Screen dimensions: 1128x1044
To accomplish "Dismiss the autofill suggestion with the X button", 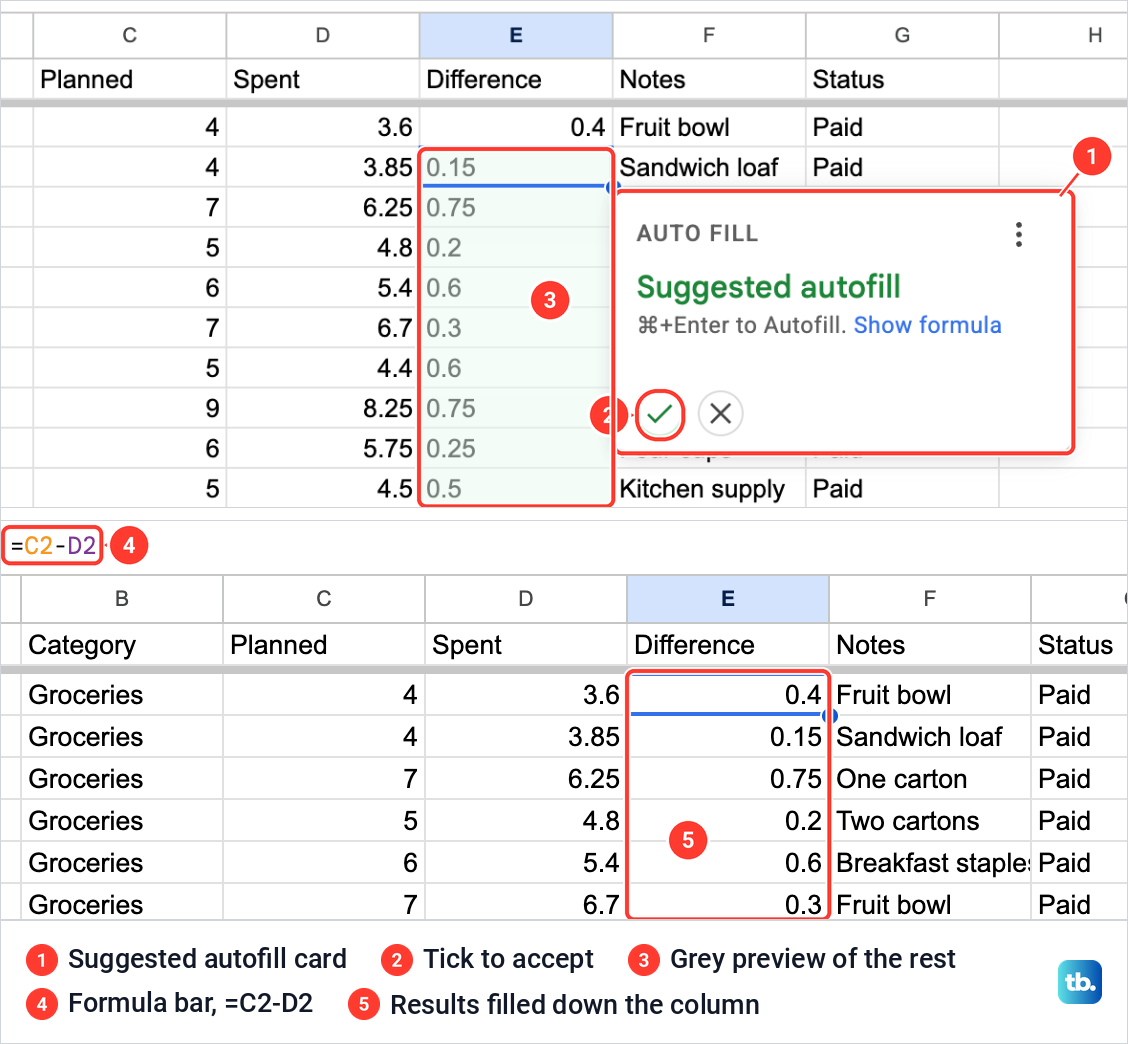I will (x=720, y=414).
